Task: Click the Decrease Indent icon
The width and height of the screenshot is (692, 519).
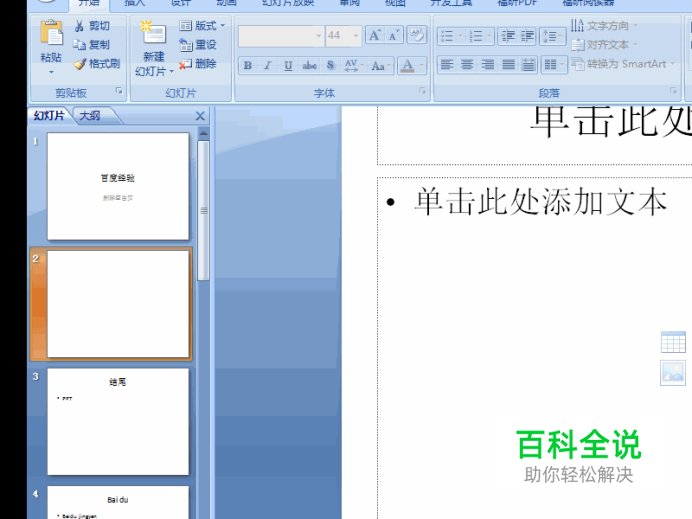Action: click(x=508, y=36)
